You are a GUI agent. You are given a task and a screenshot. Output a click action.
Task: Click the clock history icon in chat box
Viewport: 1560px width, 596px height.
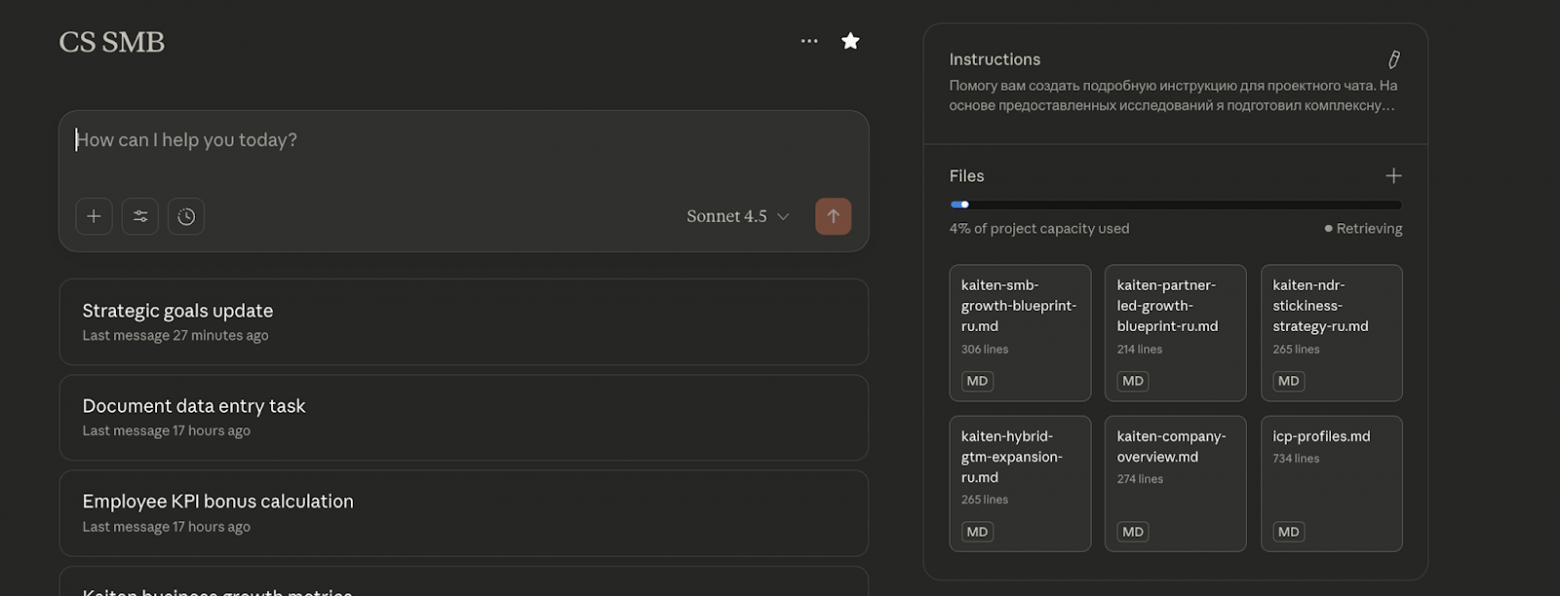(x=186, y=216)
